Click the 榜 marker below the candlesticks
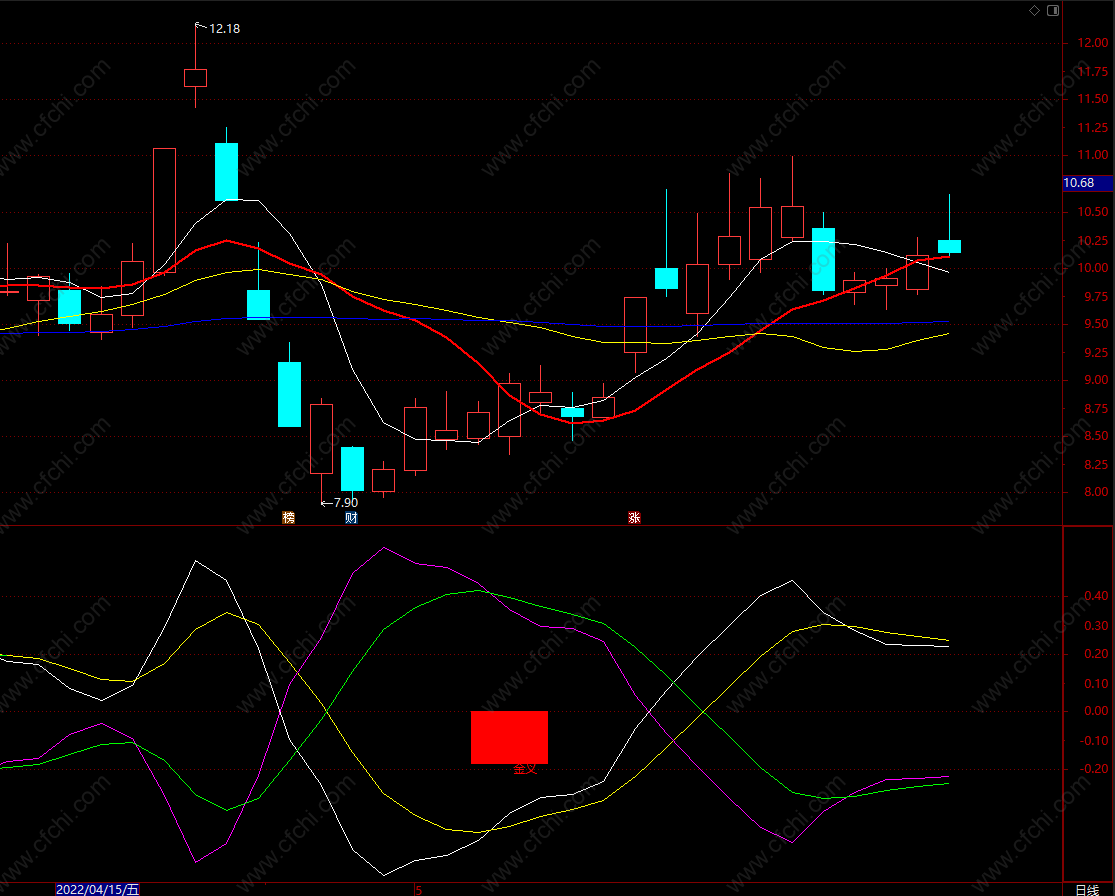 (x=288, y=518)
